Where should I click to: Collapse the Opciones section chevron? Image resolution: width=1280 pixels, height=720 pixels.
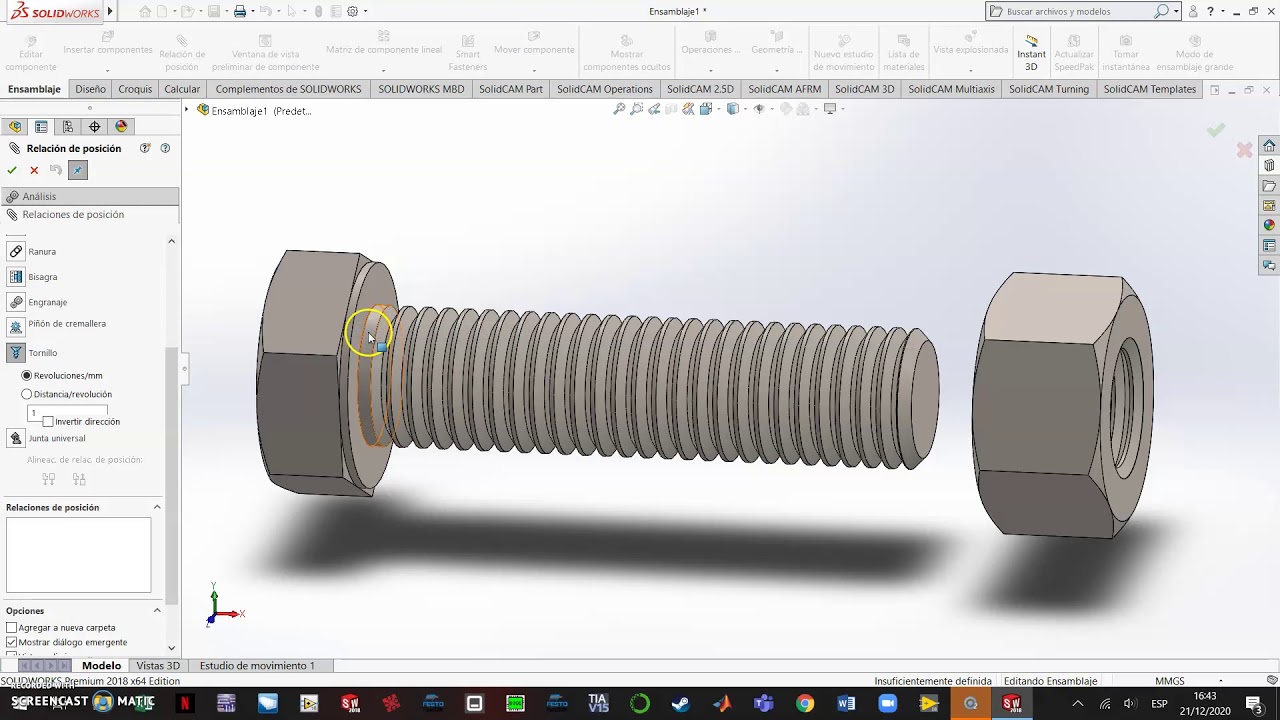point(157,610)
